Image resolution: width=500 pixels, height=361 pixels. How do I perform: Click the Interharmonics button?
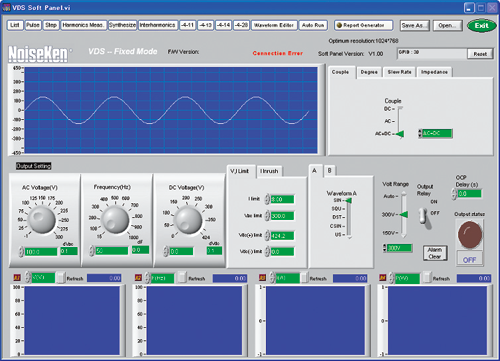[x=157, y=25]
